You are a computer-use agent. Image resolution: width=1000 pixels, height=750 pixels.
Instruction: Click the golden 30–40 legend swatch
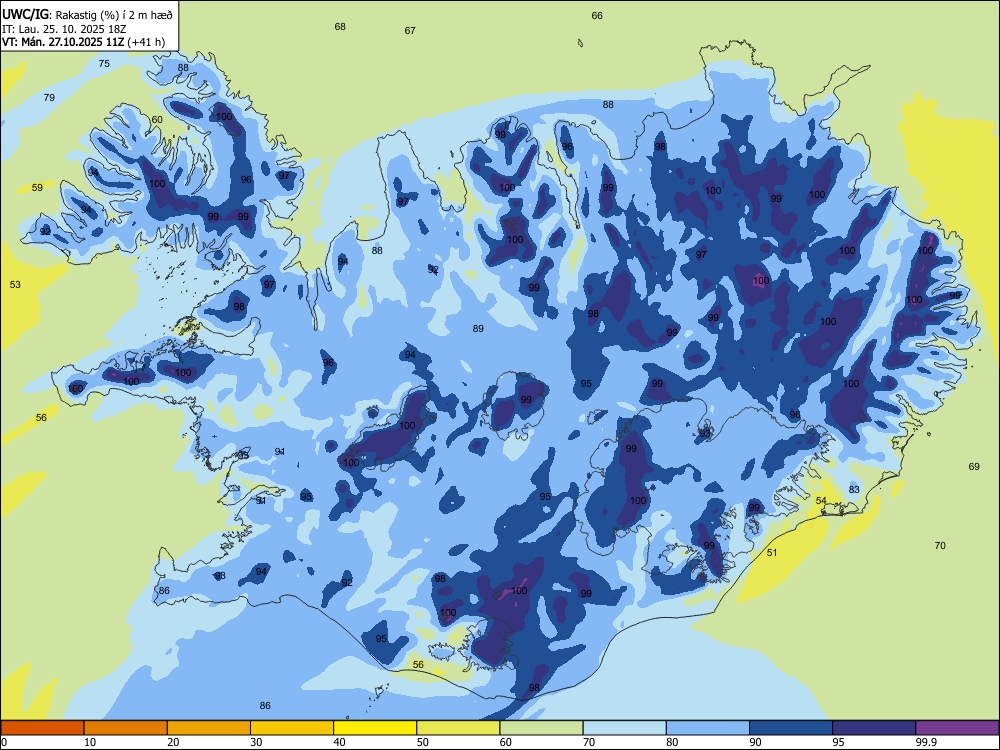292,728
